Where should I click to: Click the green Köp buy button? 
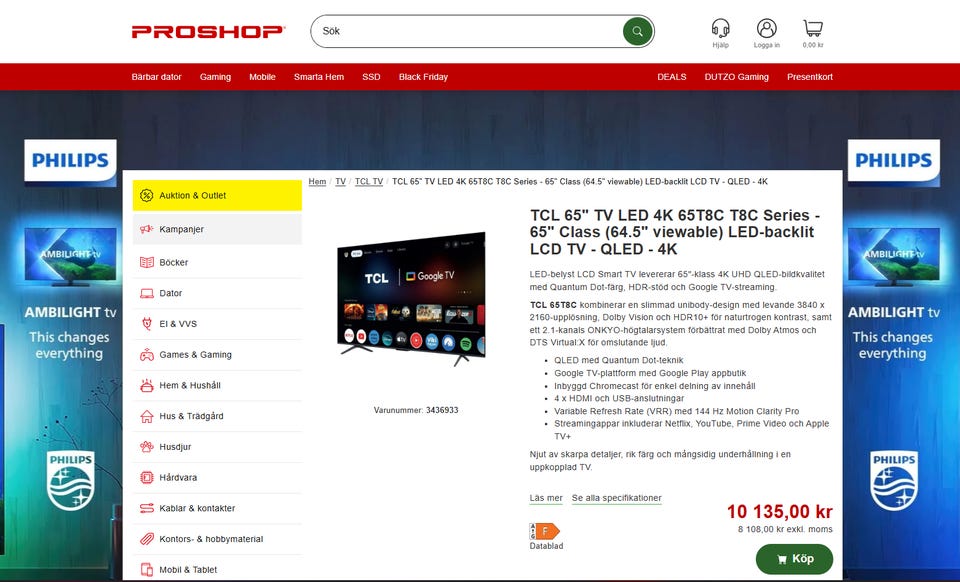[794, 559]
